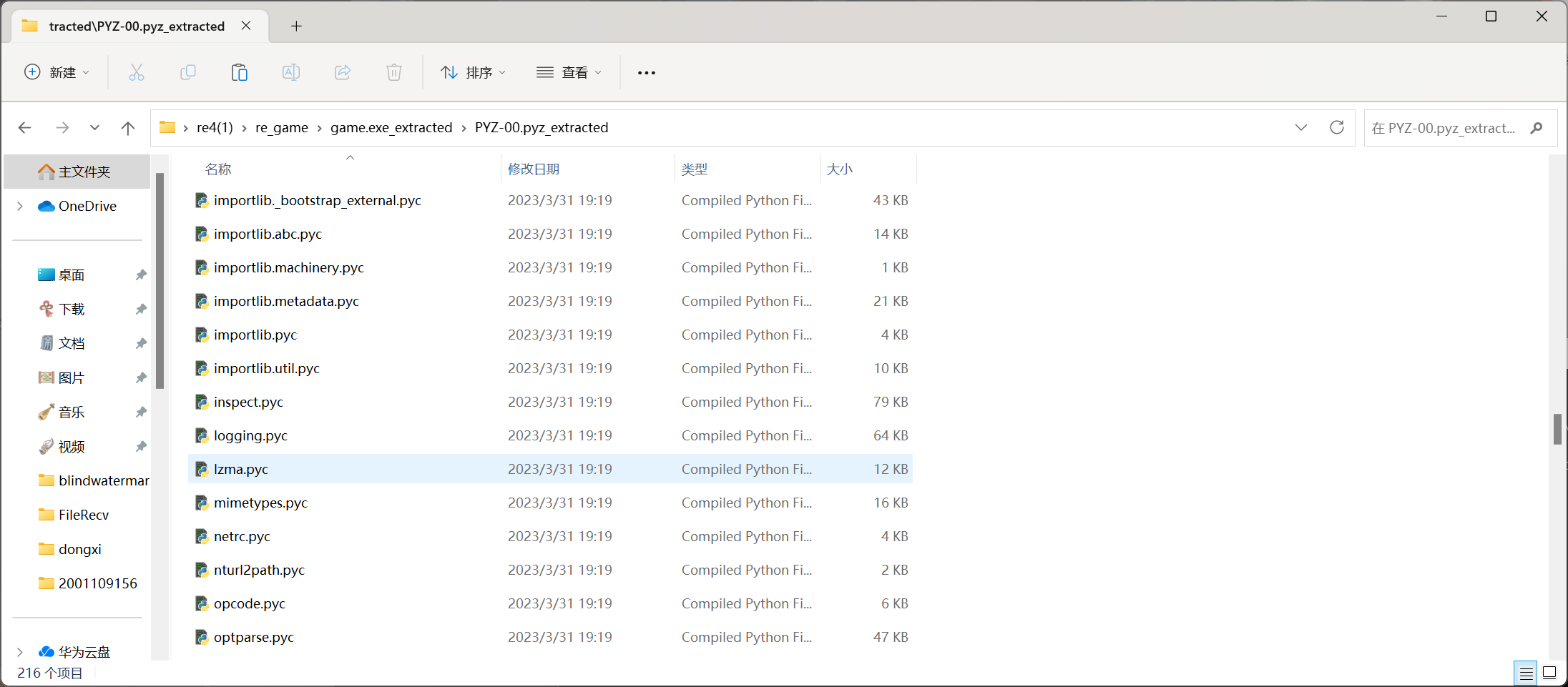This screenshot has height=687, width=1568.
Task: Go forward with the right arrow
Action: click(x=62, y=128)
